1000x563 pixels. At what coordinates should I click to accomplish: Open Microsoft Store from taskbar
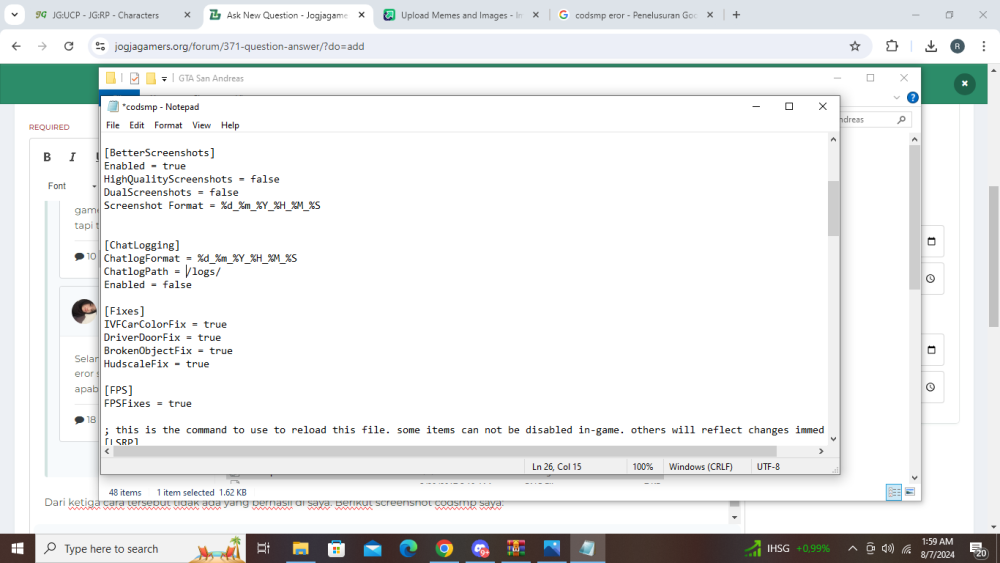coord(336,548)
